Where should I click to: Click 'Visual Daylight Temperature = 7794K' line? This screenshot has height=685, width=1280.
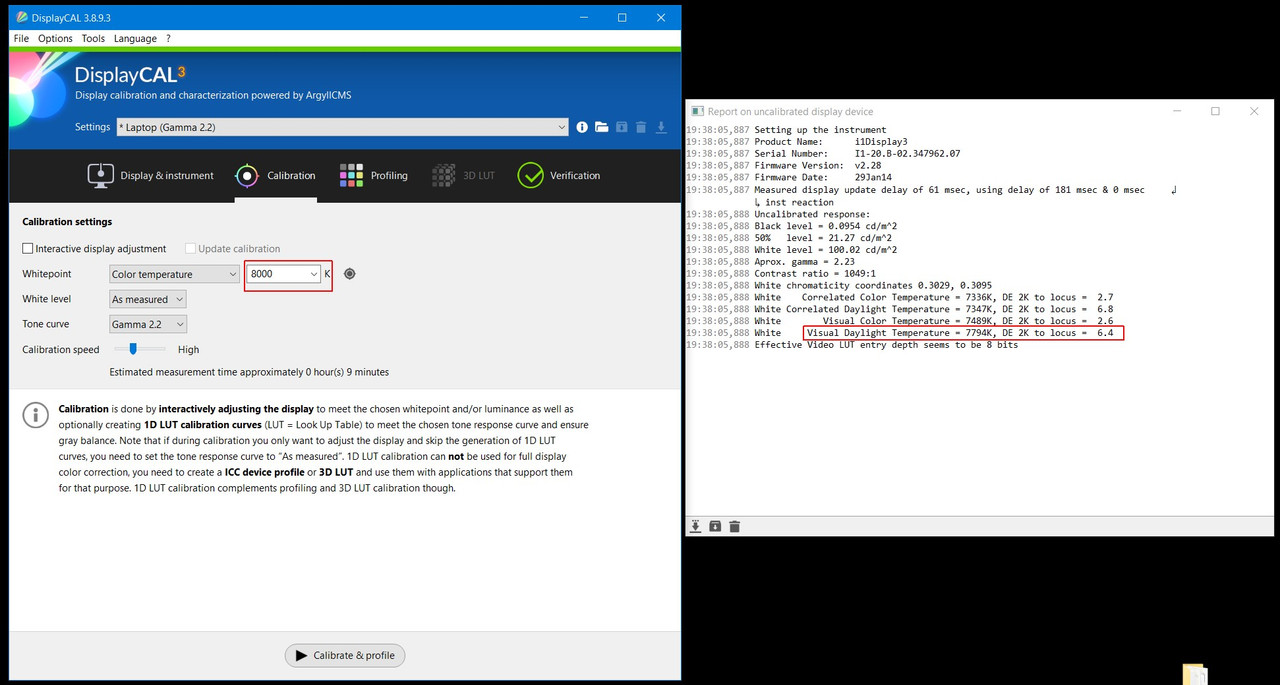point(960,333)
